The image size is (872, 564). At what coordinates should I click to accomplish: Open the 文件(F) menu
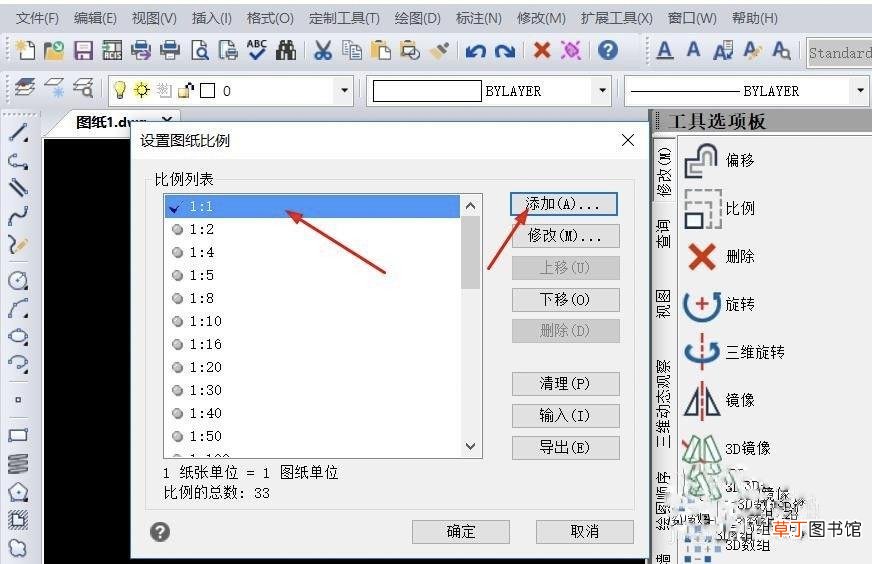37,18
